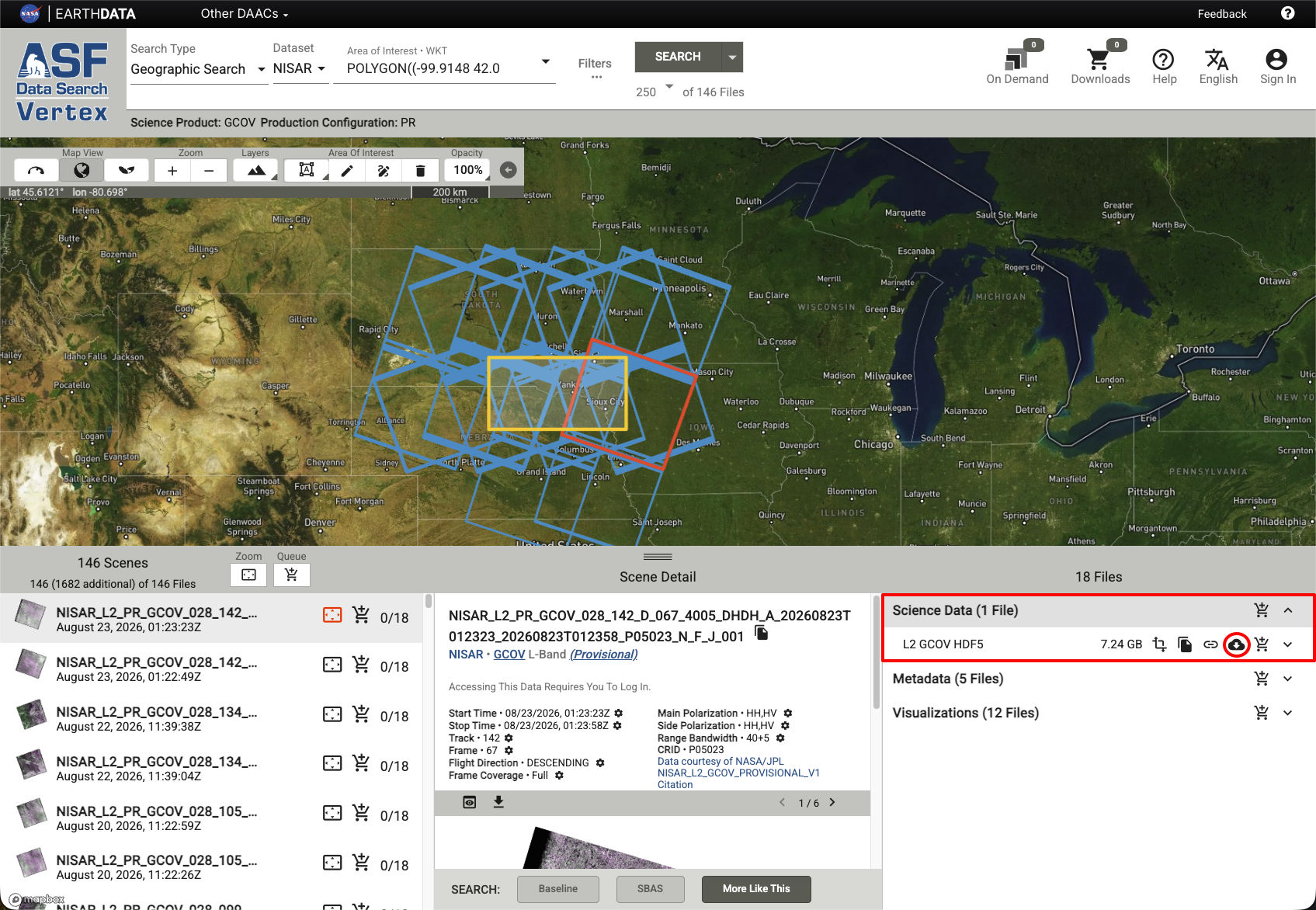This screenshot has height=910, width=1316.
Task: Open browse image viewer
Action: click(470, 802)
